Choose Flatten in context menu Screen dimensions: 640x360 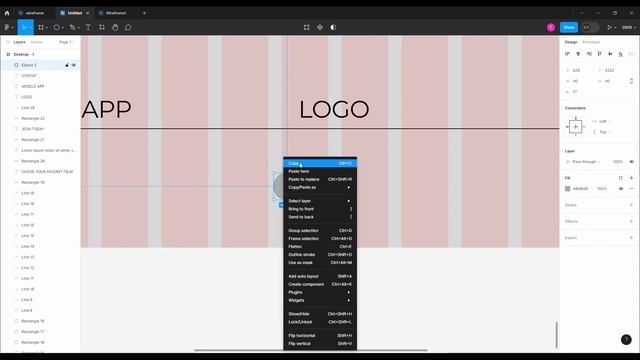click(320, 247)
